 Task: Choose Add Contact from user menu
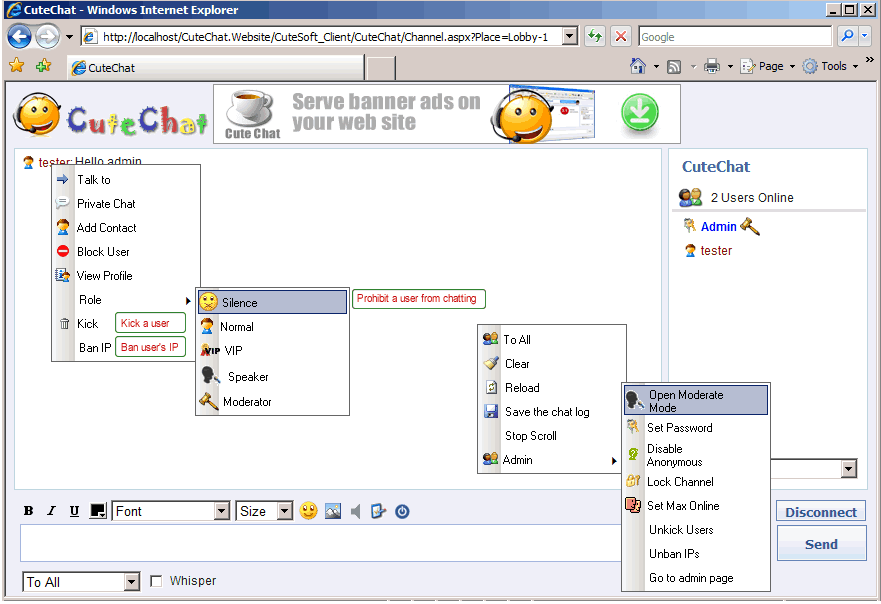tap(126, 228)
